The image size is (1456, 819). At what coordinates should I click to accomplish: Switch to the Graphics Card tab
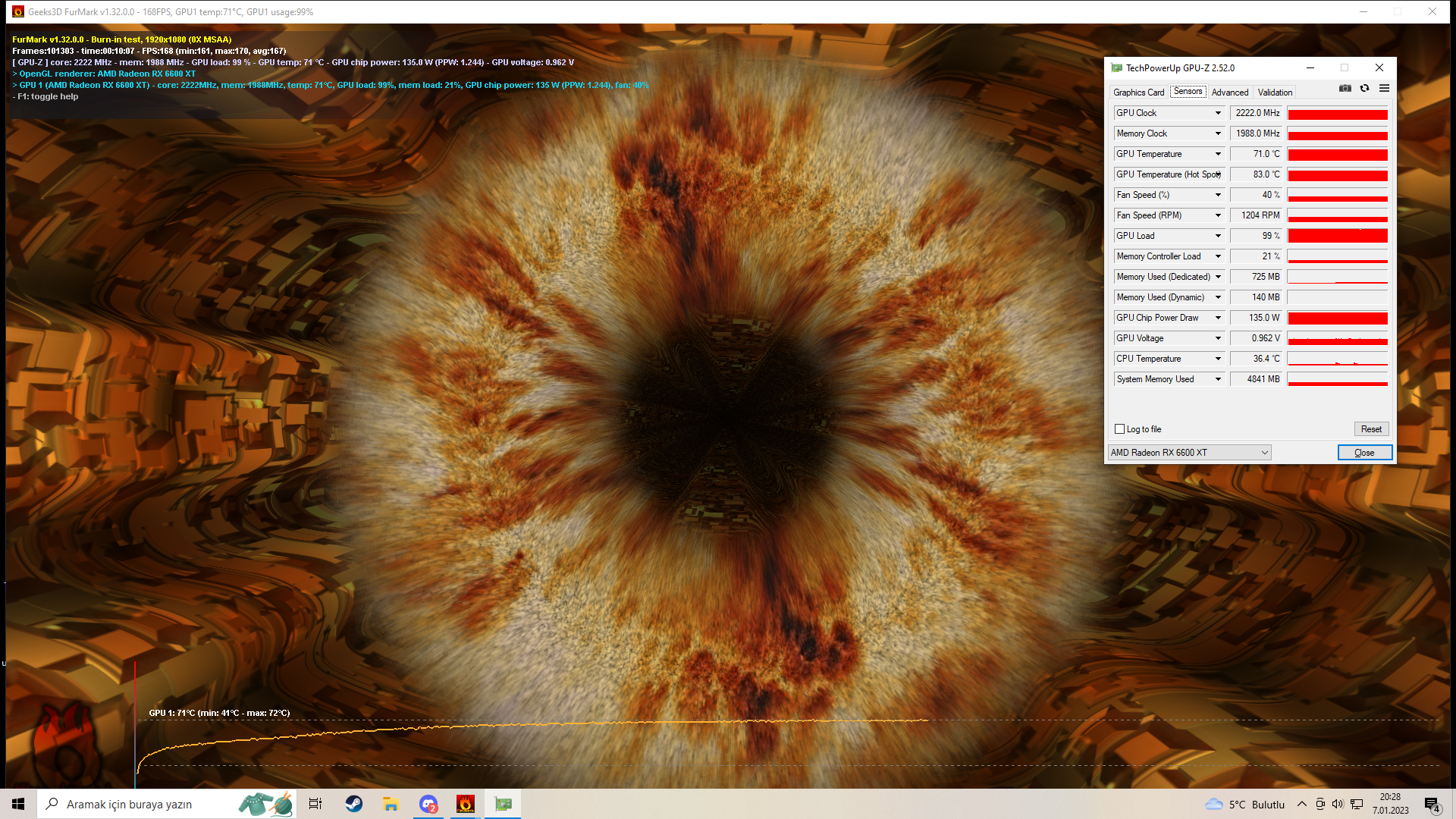1138,93
